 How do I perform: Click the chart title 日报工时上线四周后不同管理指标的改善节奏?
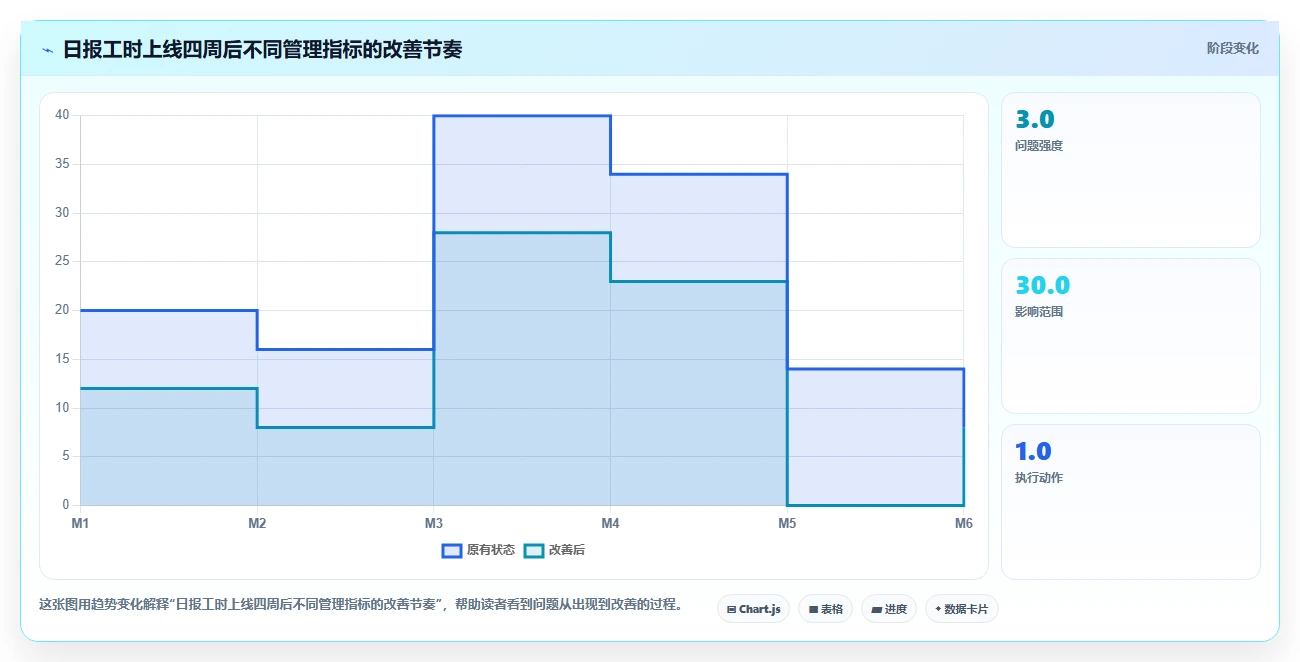(x=262, y=50)
